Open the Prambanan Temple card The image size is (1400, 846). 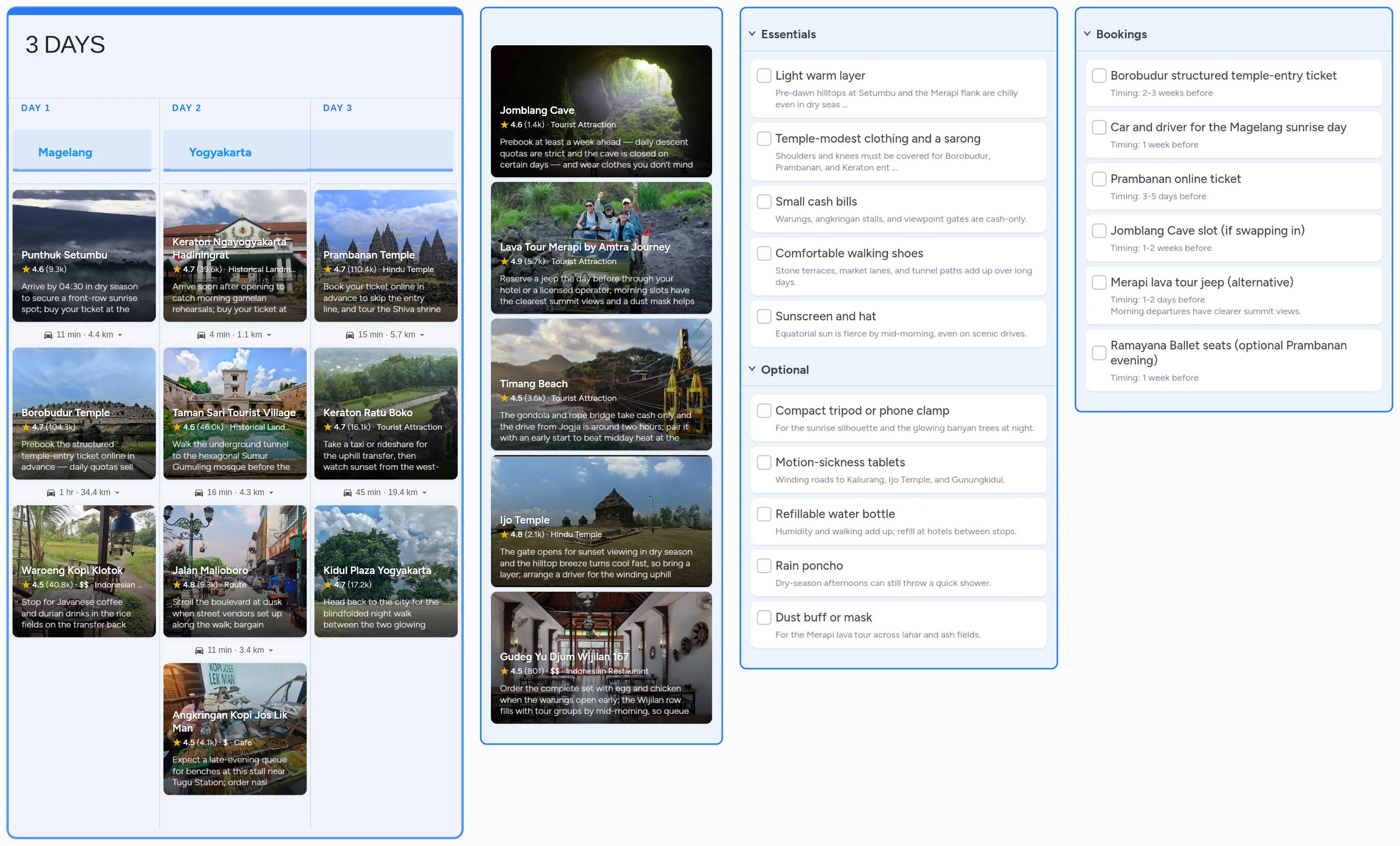(386, 256)
